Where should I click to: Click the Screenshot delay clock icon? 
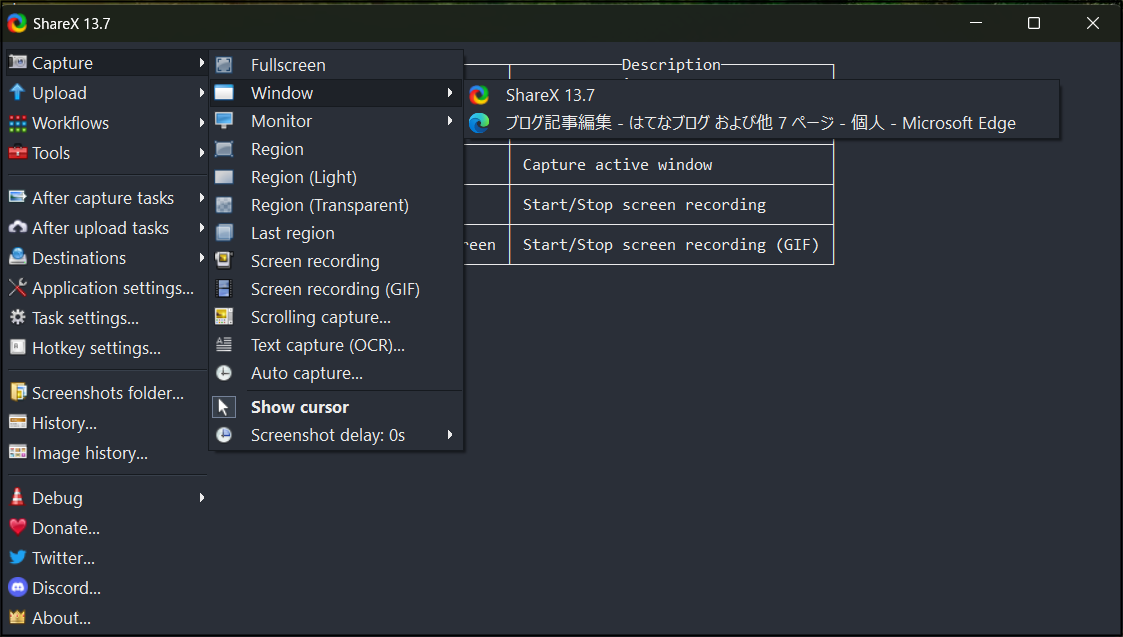(x=224, y=435)
